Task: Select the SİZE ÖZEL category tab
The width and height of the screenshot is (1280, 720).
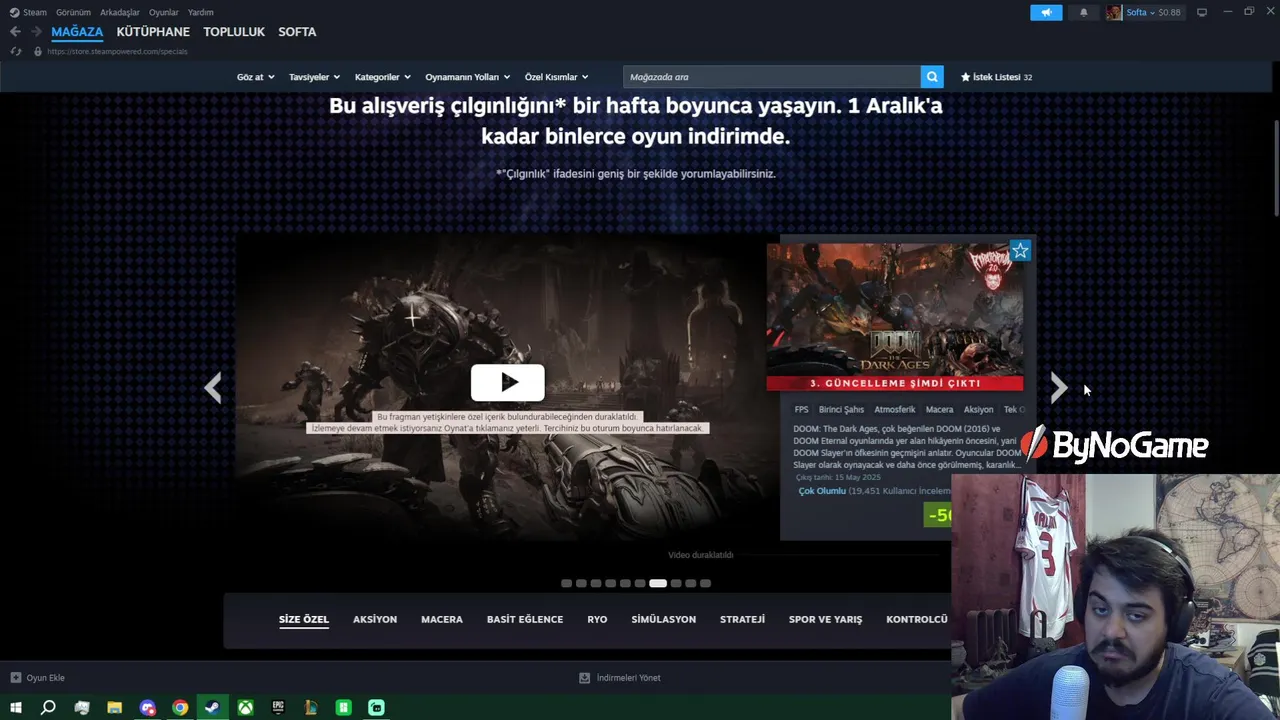Action: (304, 619)
